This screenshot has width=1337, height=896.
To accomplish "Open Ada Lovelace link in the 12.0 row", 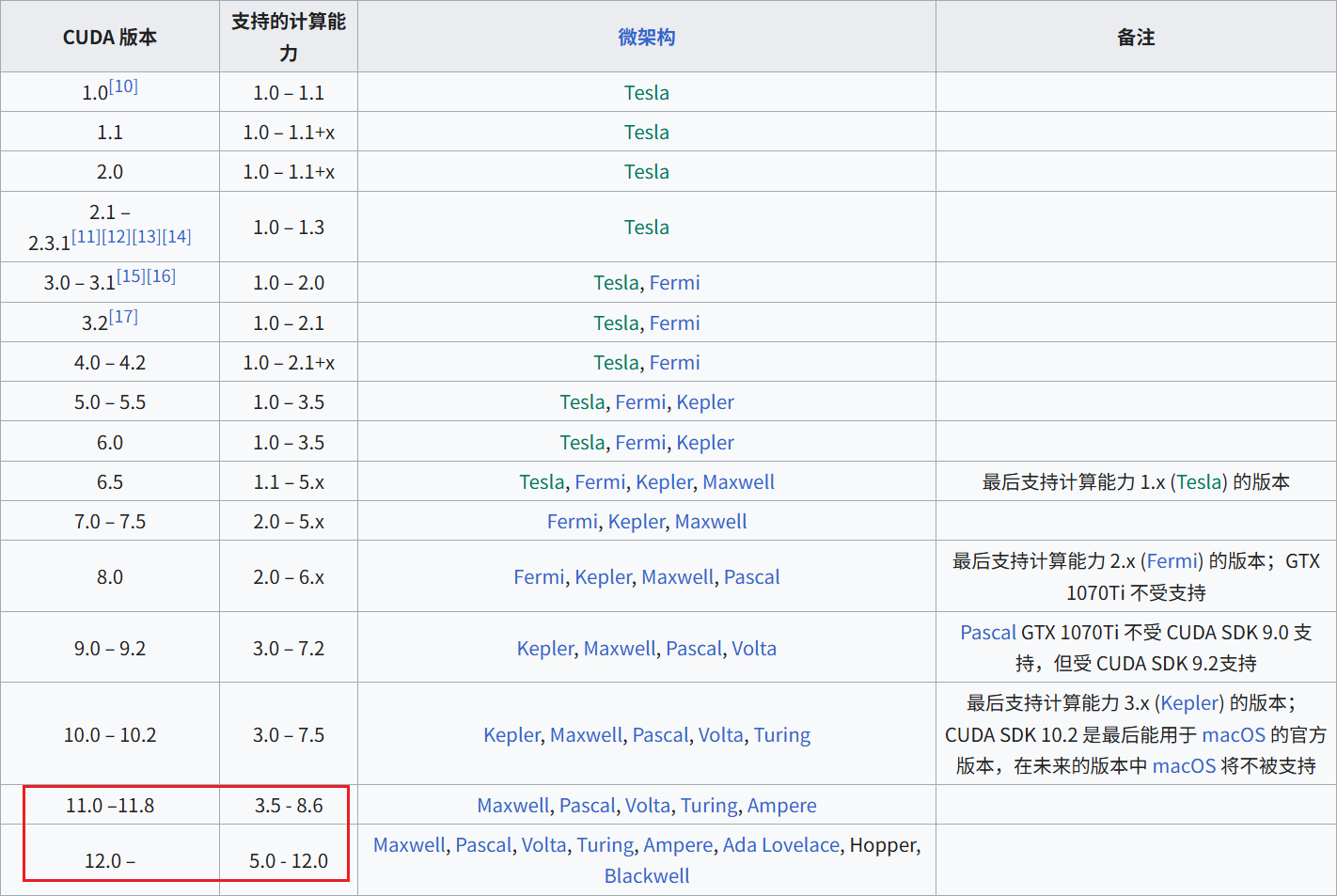I will (x=781, y=844).
